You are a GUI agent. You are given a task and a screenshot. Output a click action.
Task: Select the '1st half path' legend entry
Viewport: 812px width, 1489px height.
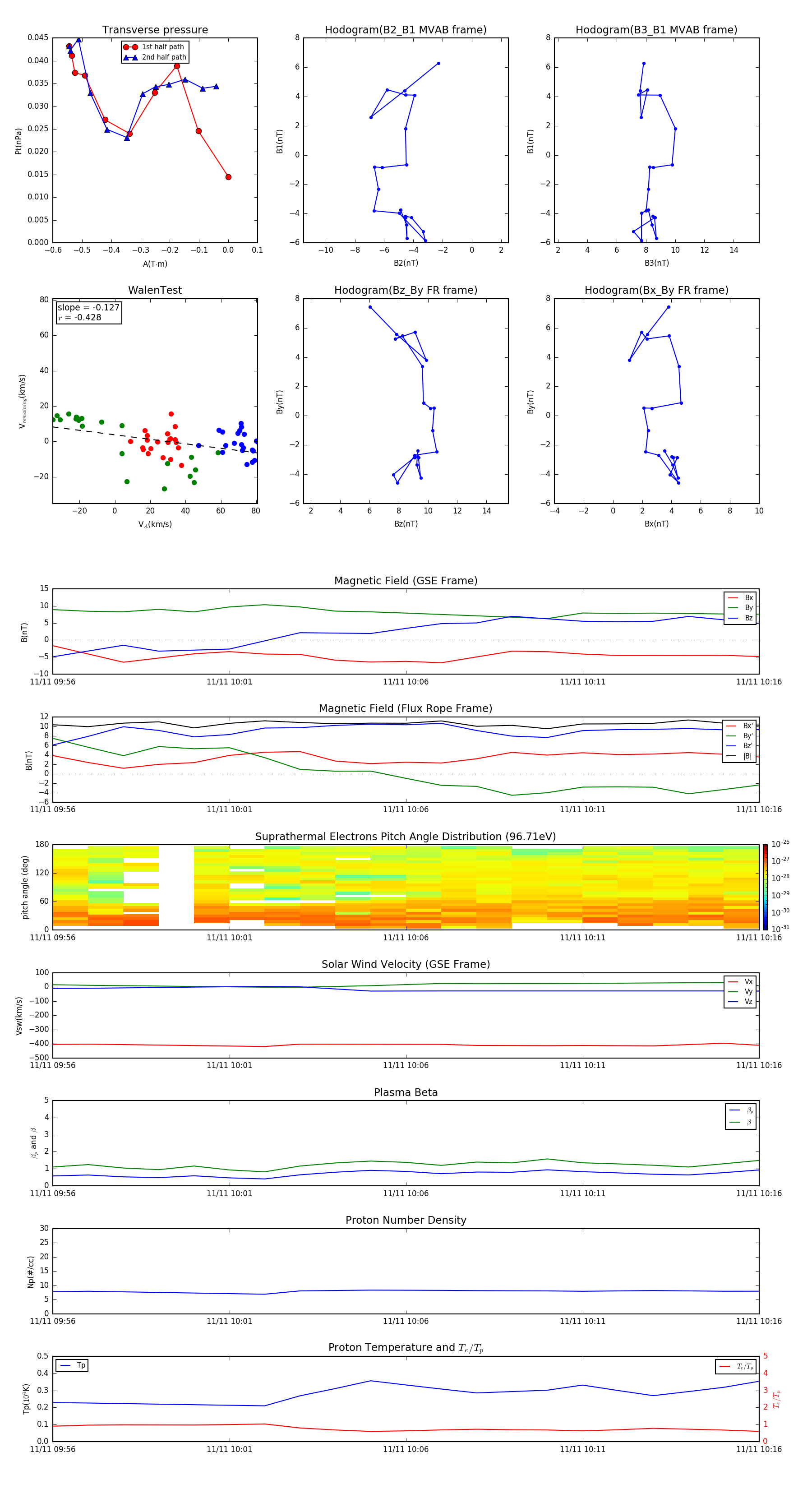click(154, 47)
